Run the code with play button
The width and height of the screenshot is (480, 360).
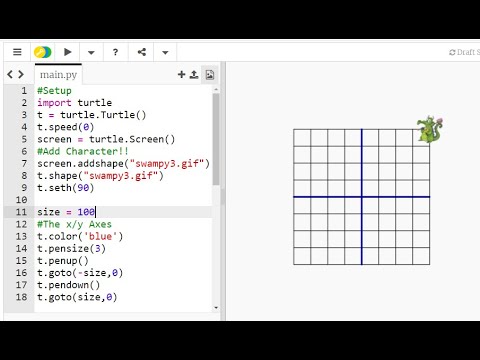tap(67, 52)
